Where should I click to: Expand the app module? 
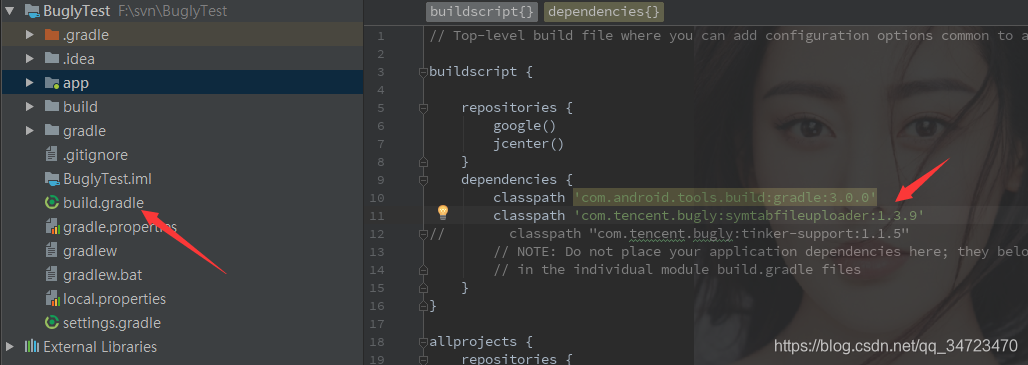[x=30, y=83]
